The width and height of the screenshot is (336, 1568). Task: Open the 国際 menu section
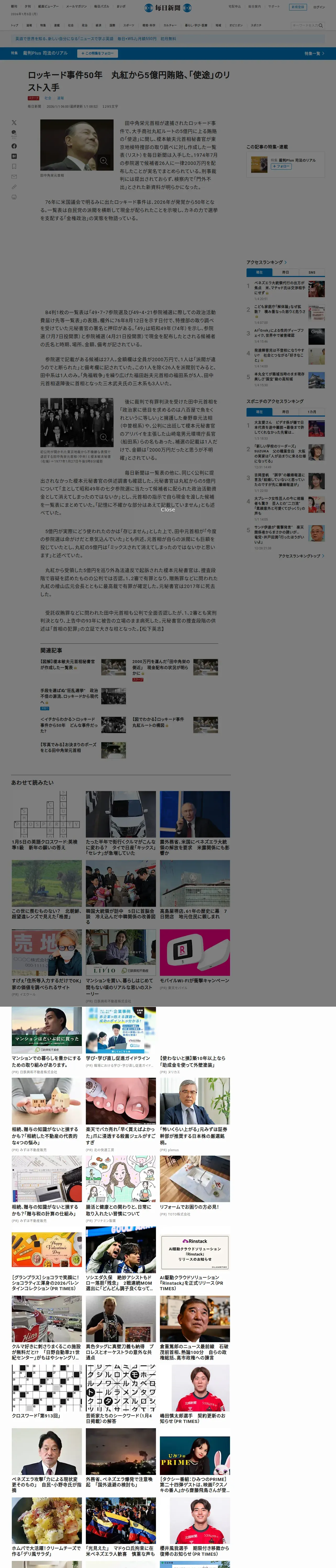pyautogui.click(x=112, y=26)
